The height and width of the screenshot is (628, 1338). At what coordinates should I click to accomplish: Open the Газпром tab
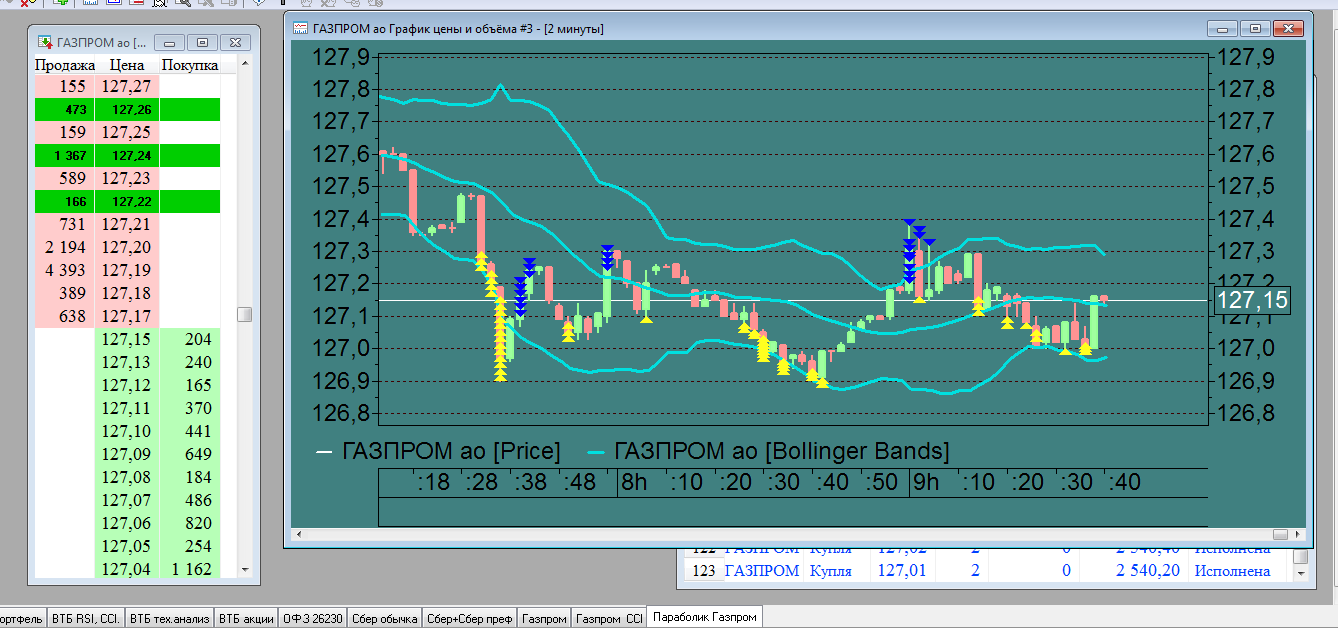pyautogui.click(x=544, y=619)
